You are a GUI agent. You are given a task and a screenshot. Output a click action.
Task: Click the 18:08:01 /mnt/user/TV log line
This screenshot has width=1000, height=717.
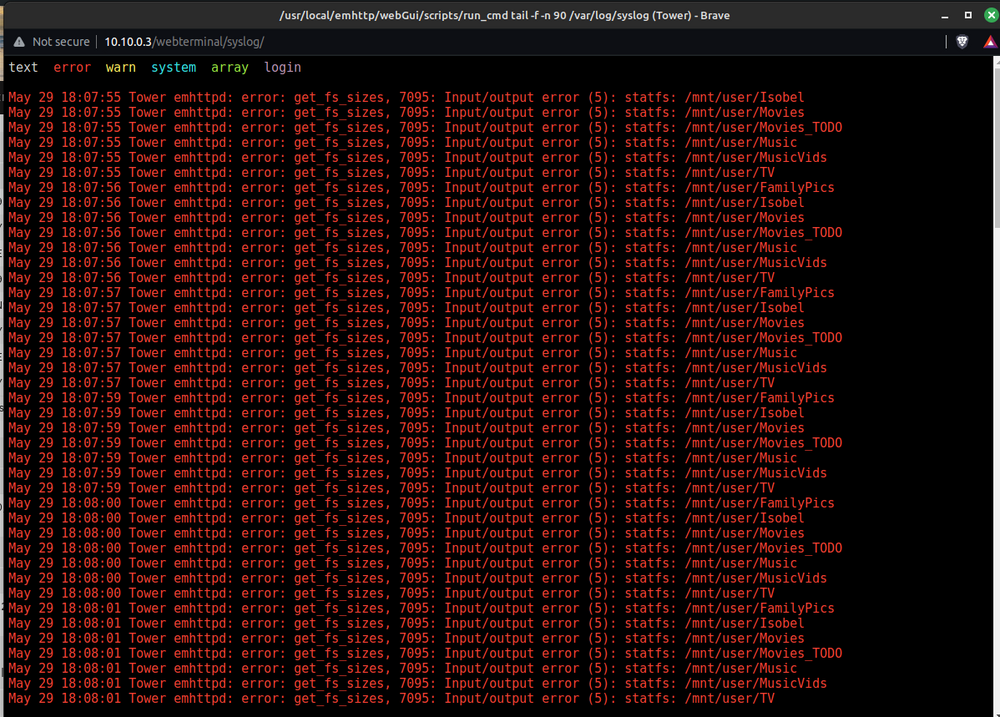[391, 698]
